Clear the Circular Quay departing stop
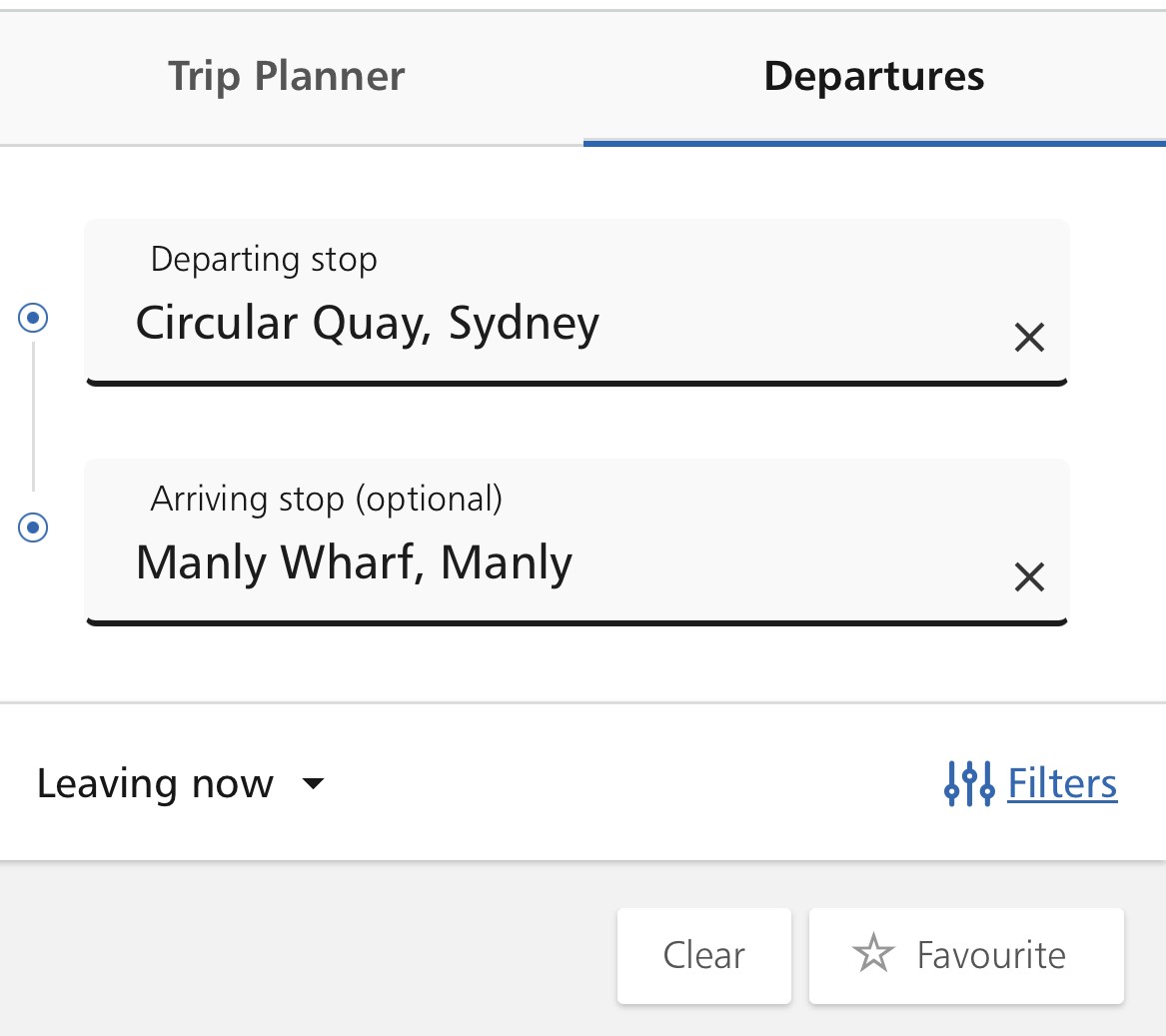 (x=1029, y=338)
